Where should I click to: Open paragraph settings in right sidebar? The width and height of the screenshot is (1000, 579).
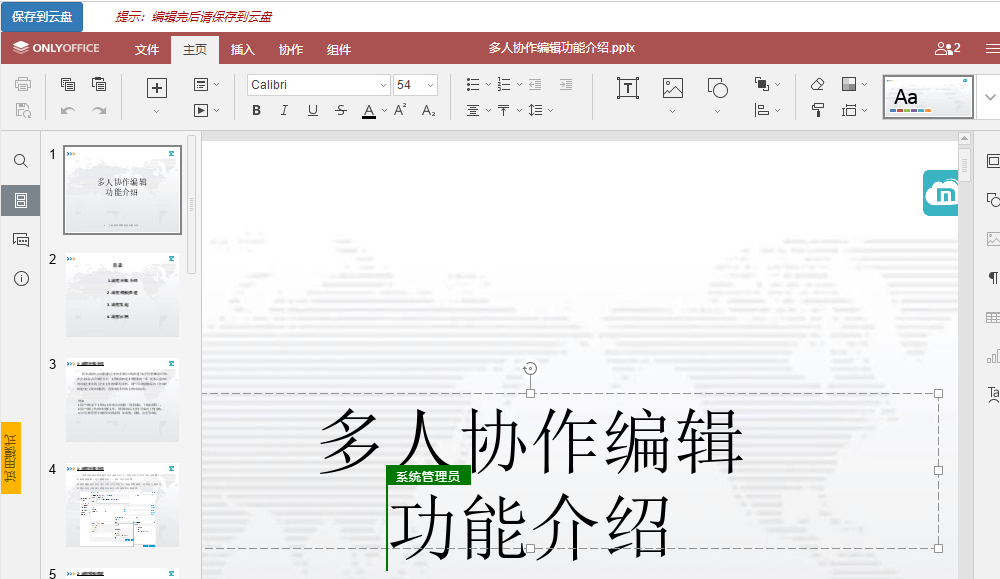[992, 277]
